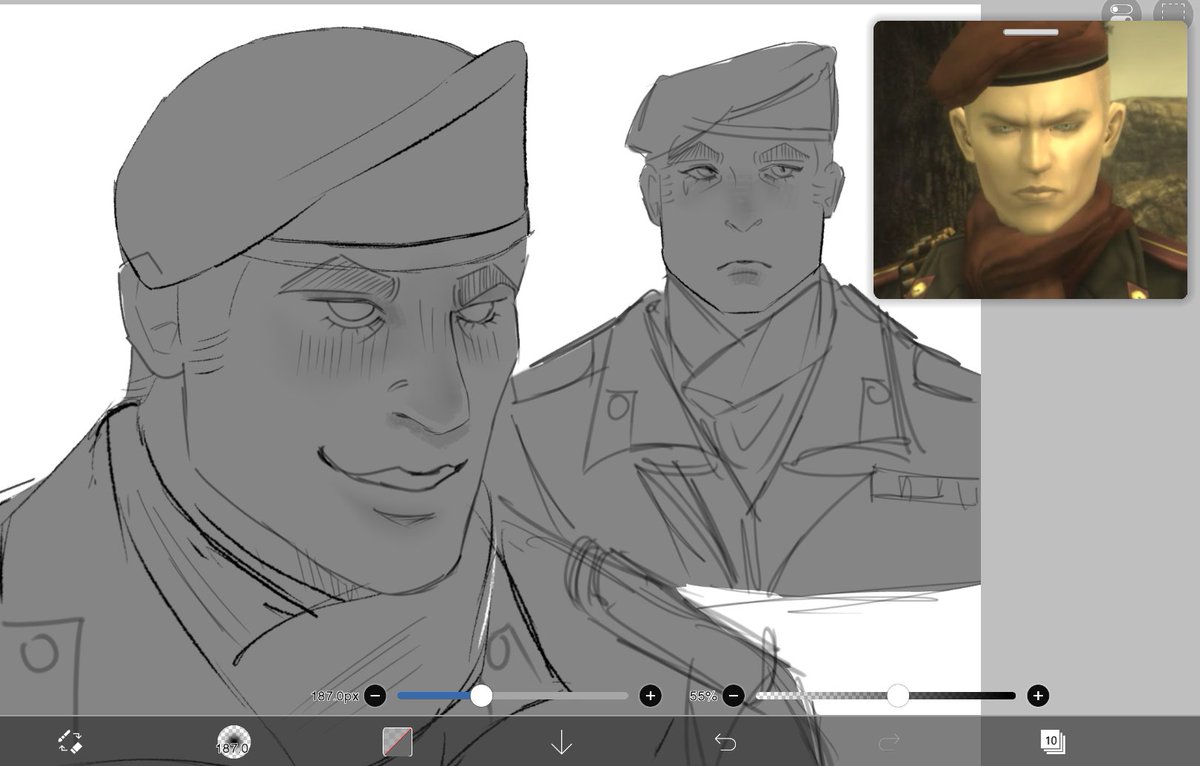Undo the last stroke
Viewport: 1200px width, 766px height.
pyautogui.click(x=725, y=742)
